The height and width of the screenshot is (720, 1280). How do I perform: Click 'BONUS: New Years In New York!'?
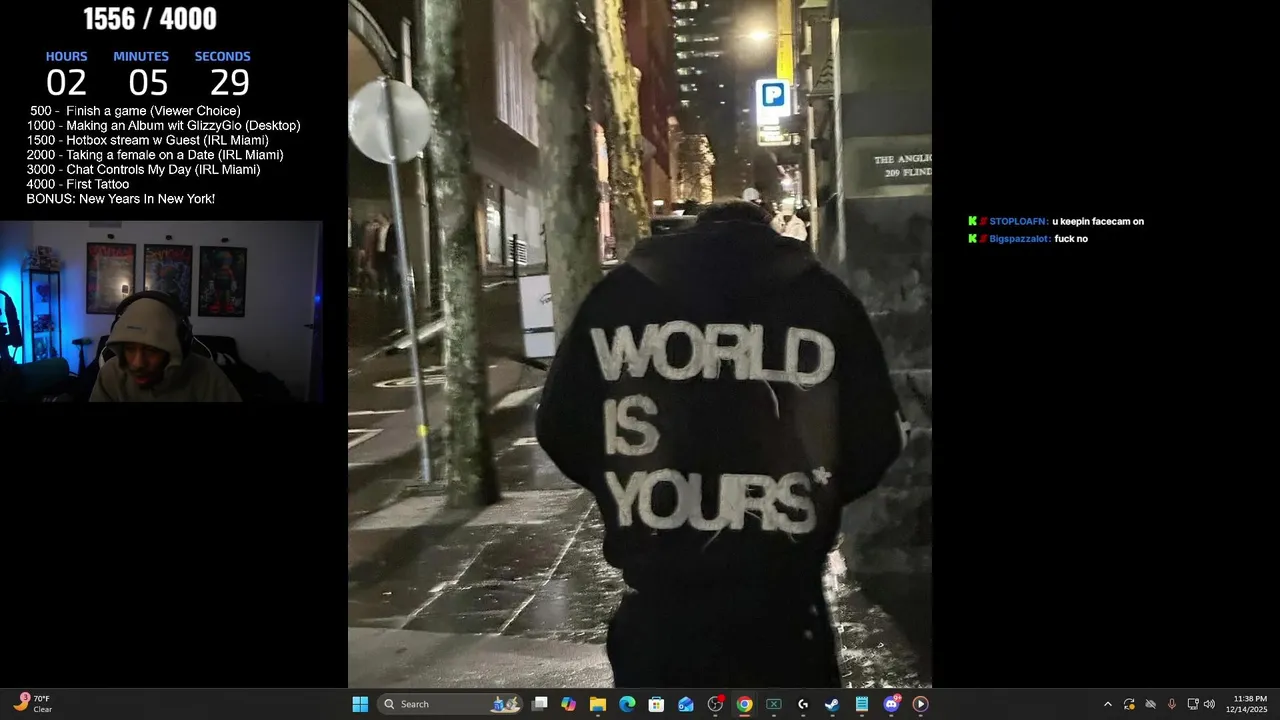click(x=120, y=199)
